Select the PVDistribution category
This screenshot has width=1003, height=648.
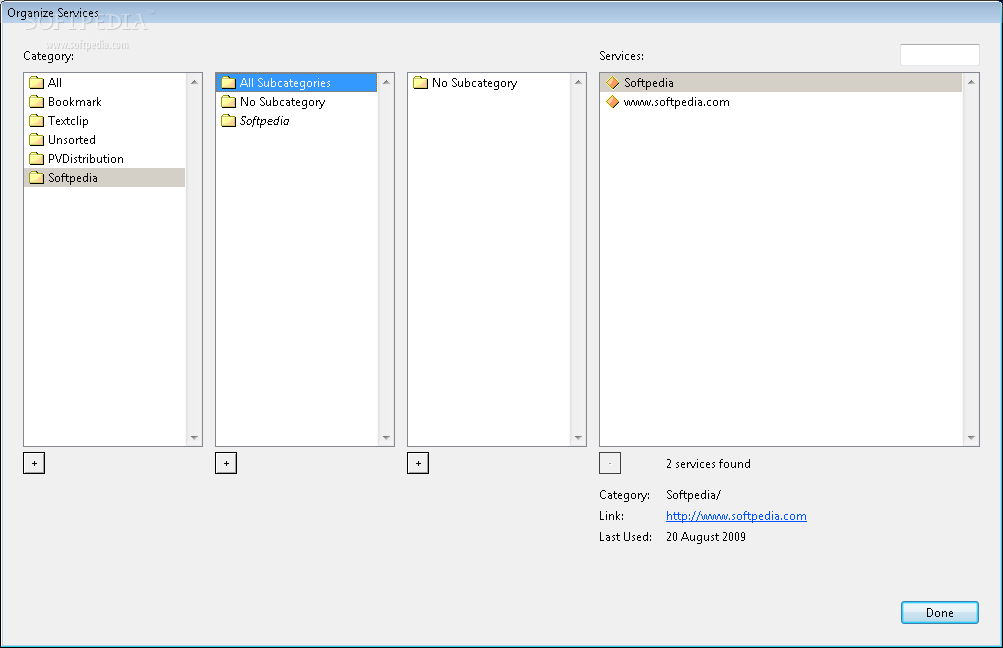point(104,159)
